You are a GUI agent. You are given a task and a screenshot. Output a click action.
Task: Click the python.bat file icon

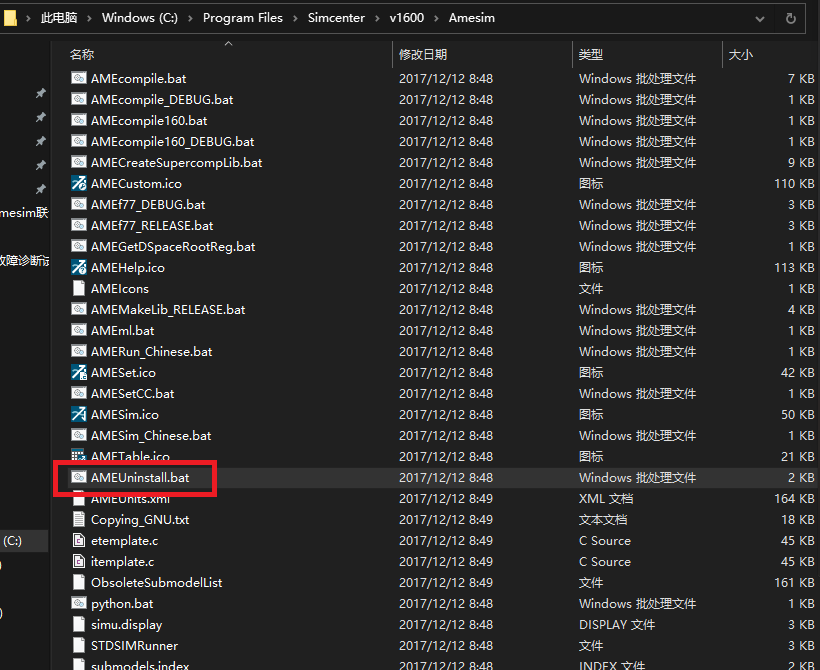click(x=78, y=603)
